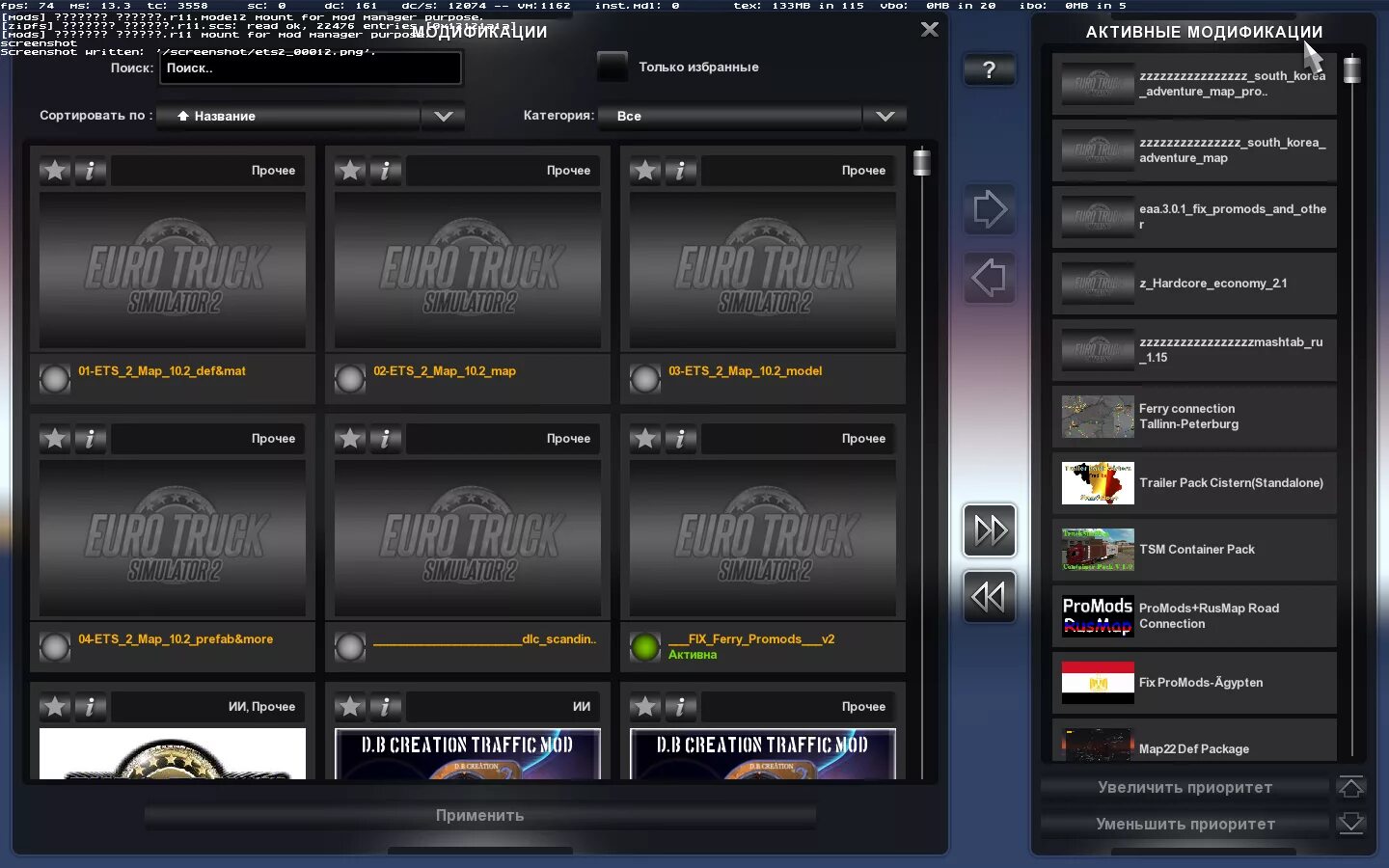Select Trailer Pack Cistern(Standalone) active mod
This screenshot has width=1389, height=868.
[x=1194, y=483]
